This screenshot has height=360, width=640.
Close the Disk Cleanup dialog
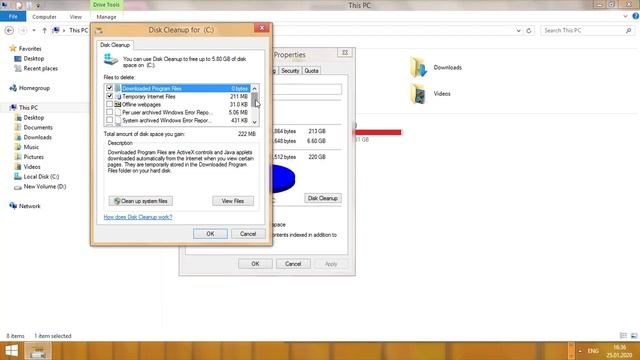(262, 28)
